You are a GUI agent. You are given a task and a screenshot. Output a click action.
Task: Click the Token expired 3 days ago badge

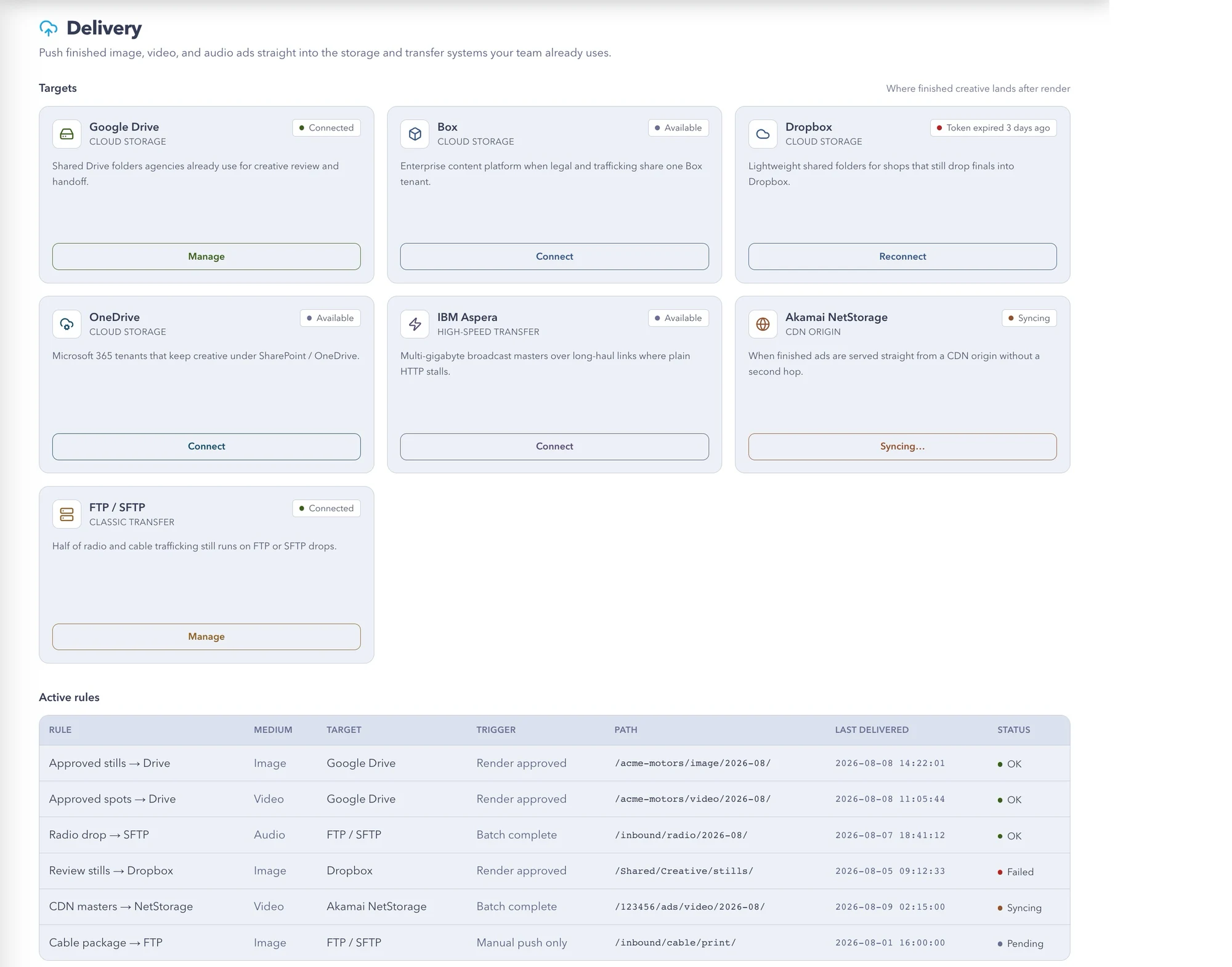(x=994, y=127)
